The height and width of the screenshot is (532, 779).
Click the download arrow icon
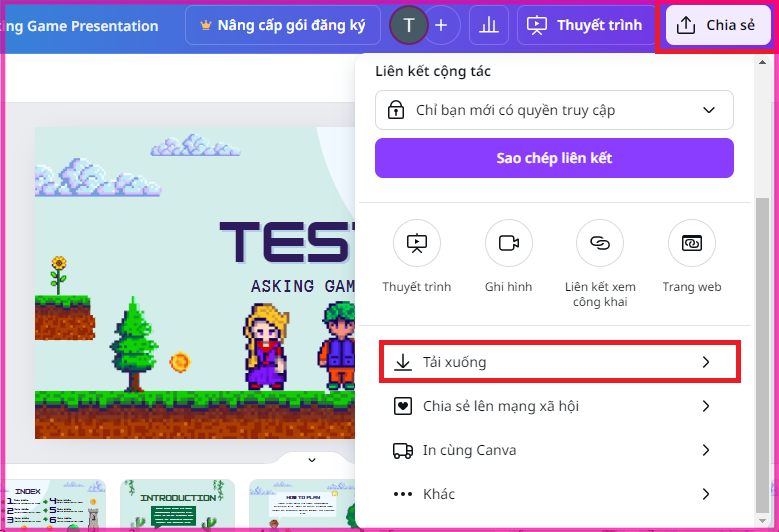(403, 362)
